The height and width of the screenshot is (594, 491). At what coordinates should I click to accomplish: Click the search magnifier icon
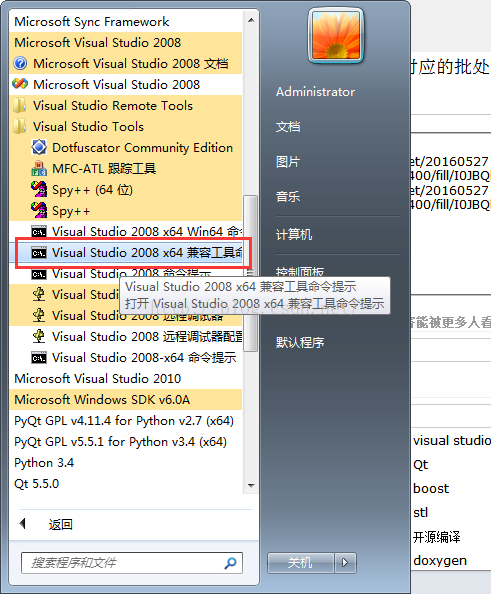tap(230, 563)
